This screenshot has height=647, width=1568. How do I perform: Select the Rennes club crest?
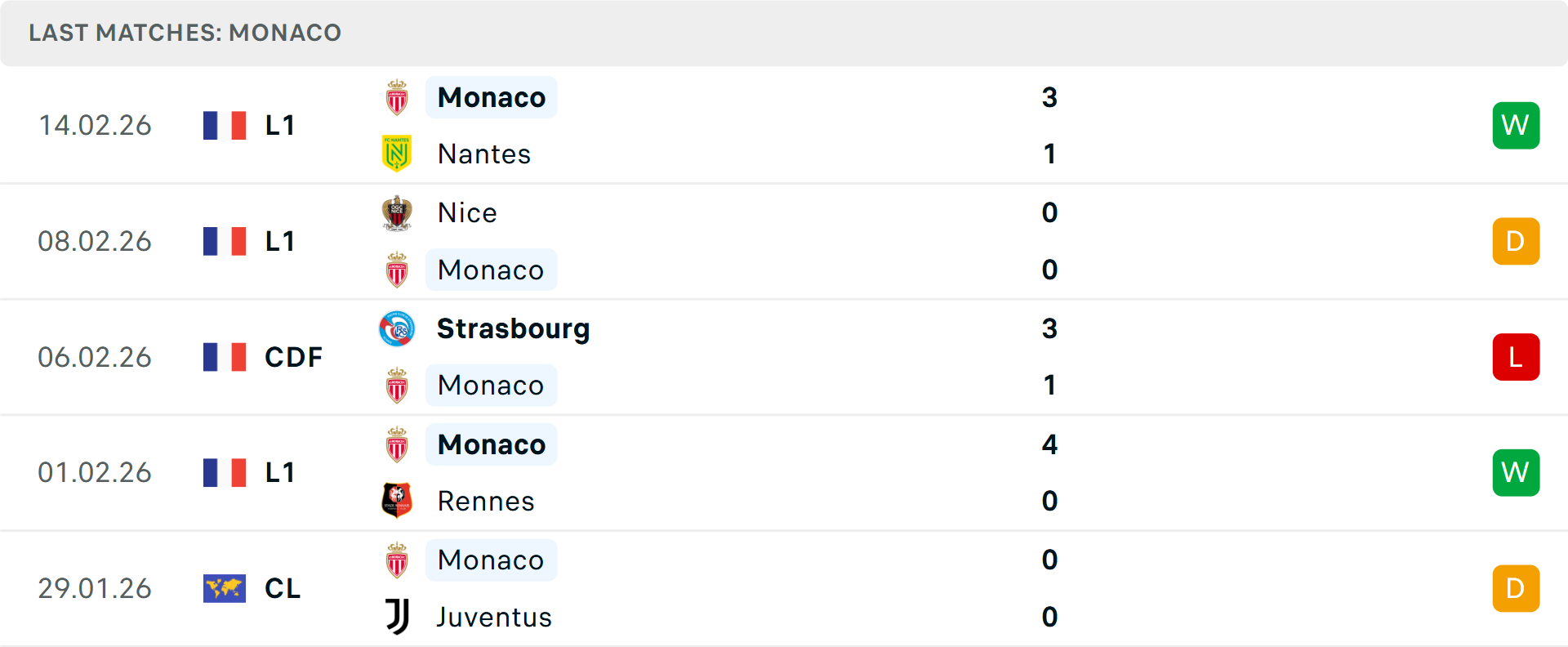coord(398,501)
